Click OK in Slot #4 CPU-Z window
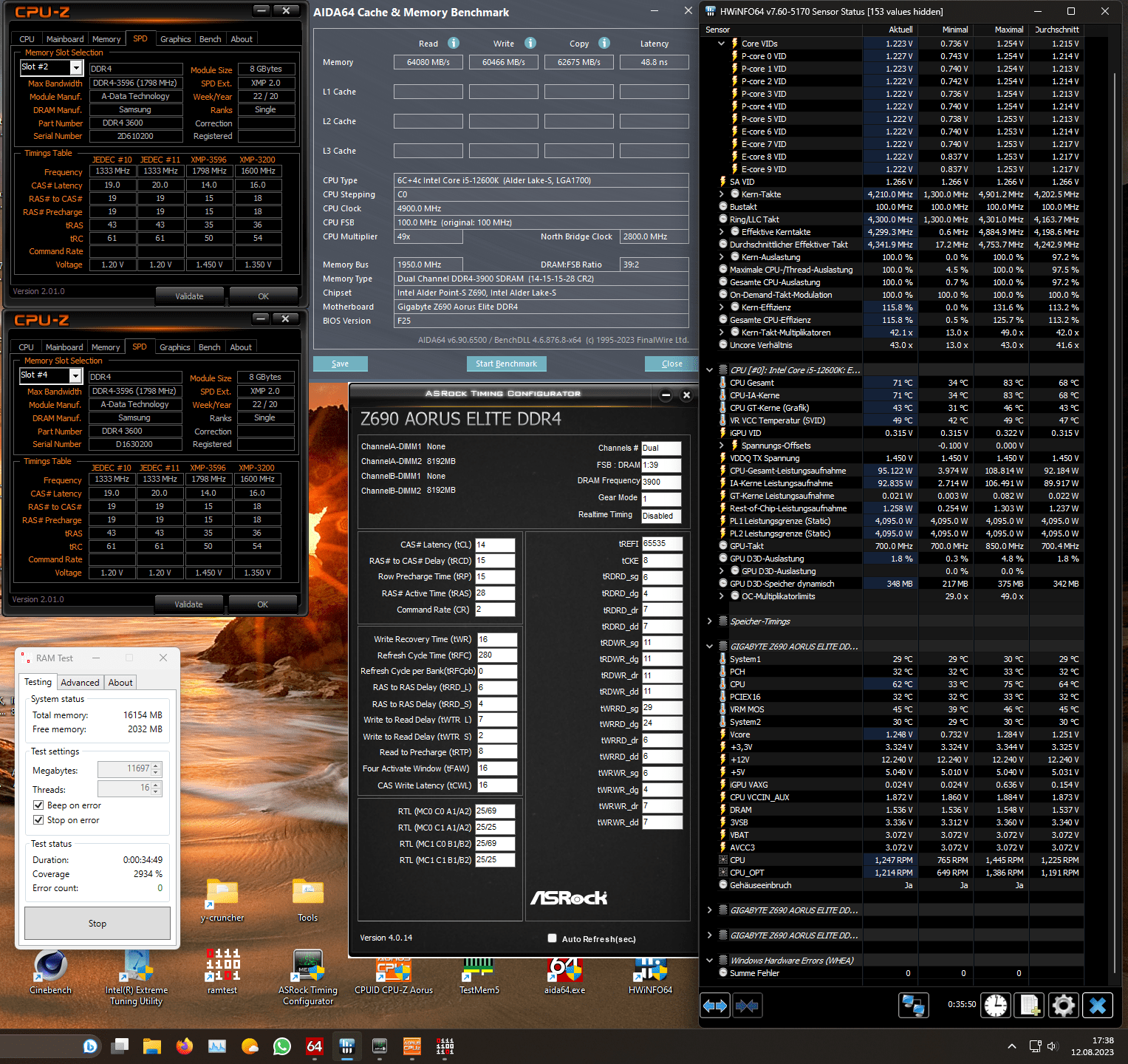 click(263, 604)
